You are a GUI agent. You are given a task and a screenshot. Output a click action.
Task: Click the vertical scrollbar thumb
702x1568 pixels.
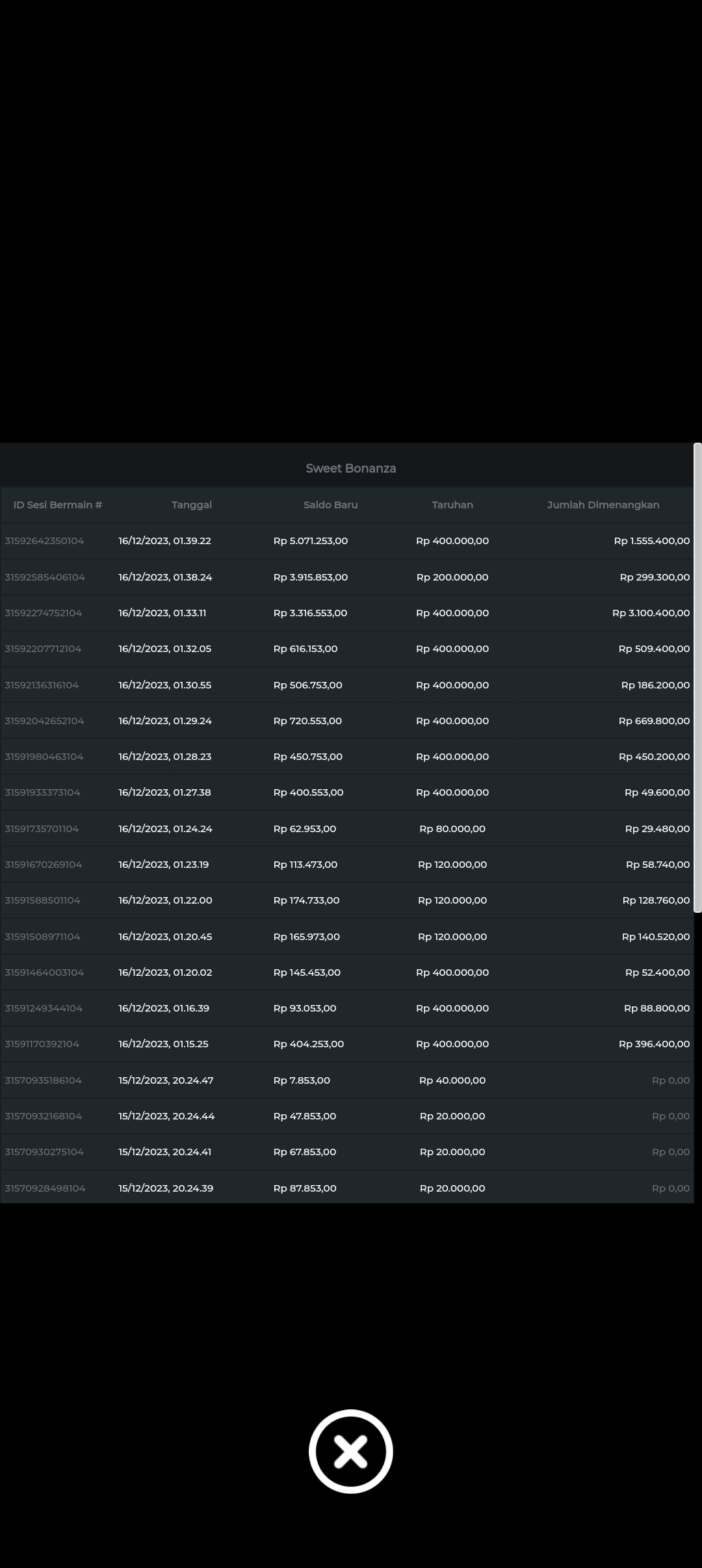tap(697, 677)
